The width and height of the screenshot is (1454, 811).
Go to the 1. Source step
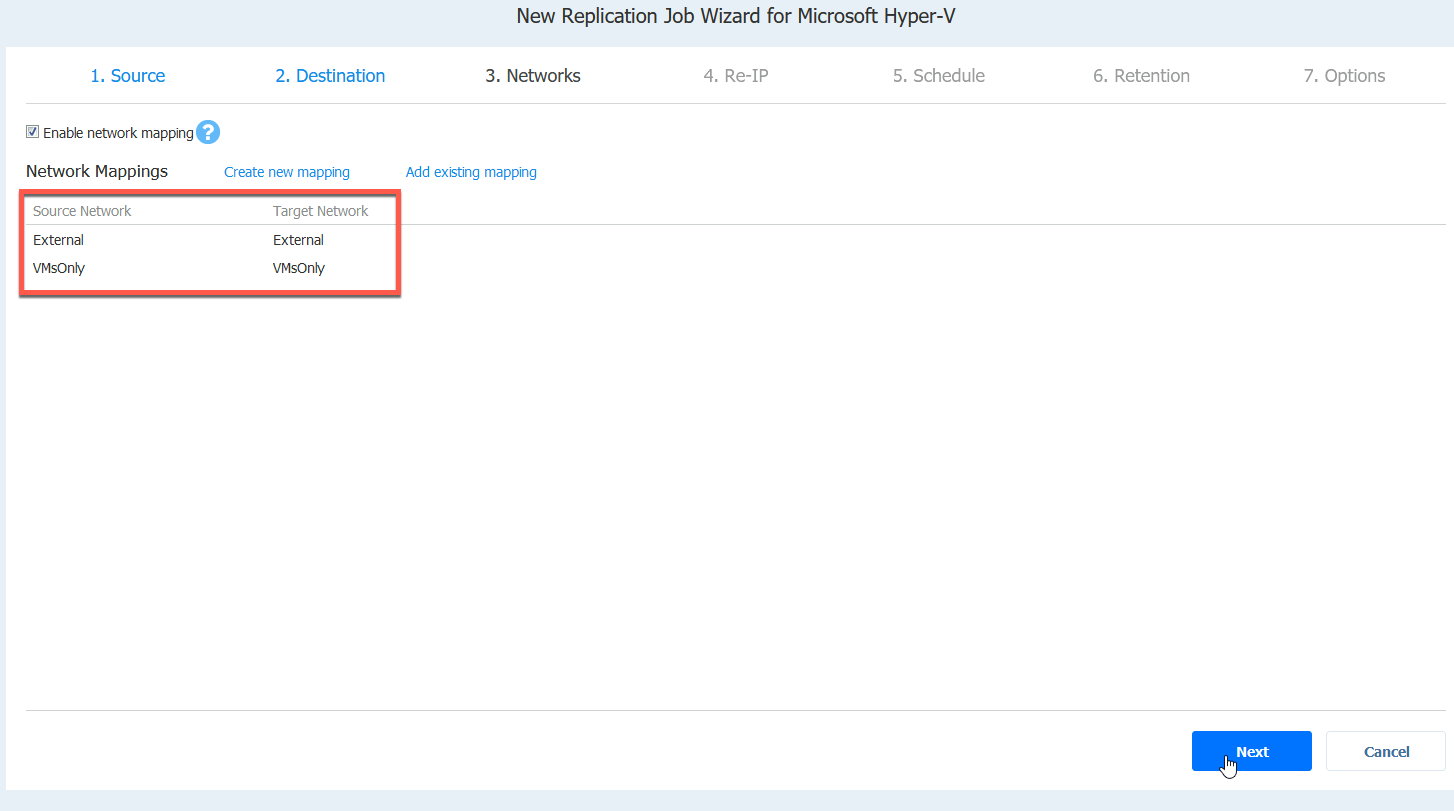coord(128,76)
